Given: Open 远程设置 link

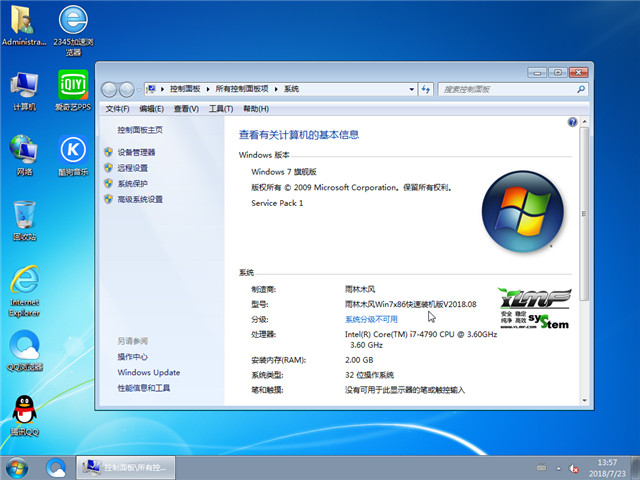Looking at the screenshot, I should [x=133, y=168].
